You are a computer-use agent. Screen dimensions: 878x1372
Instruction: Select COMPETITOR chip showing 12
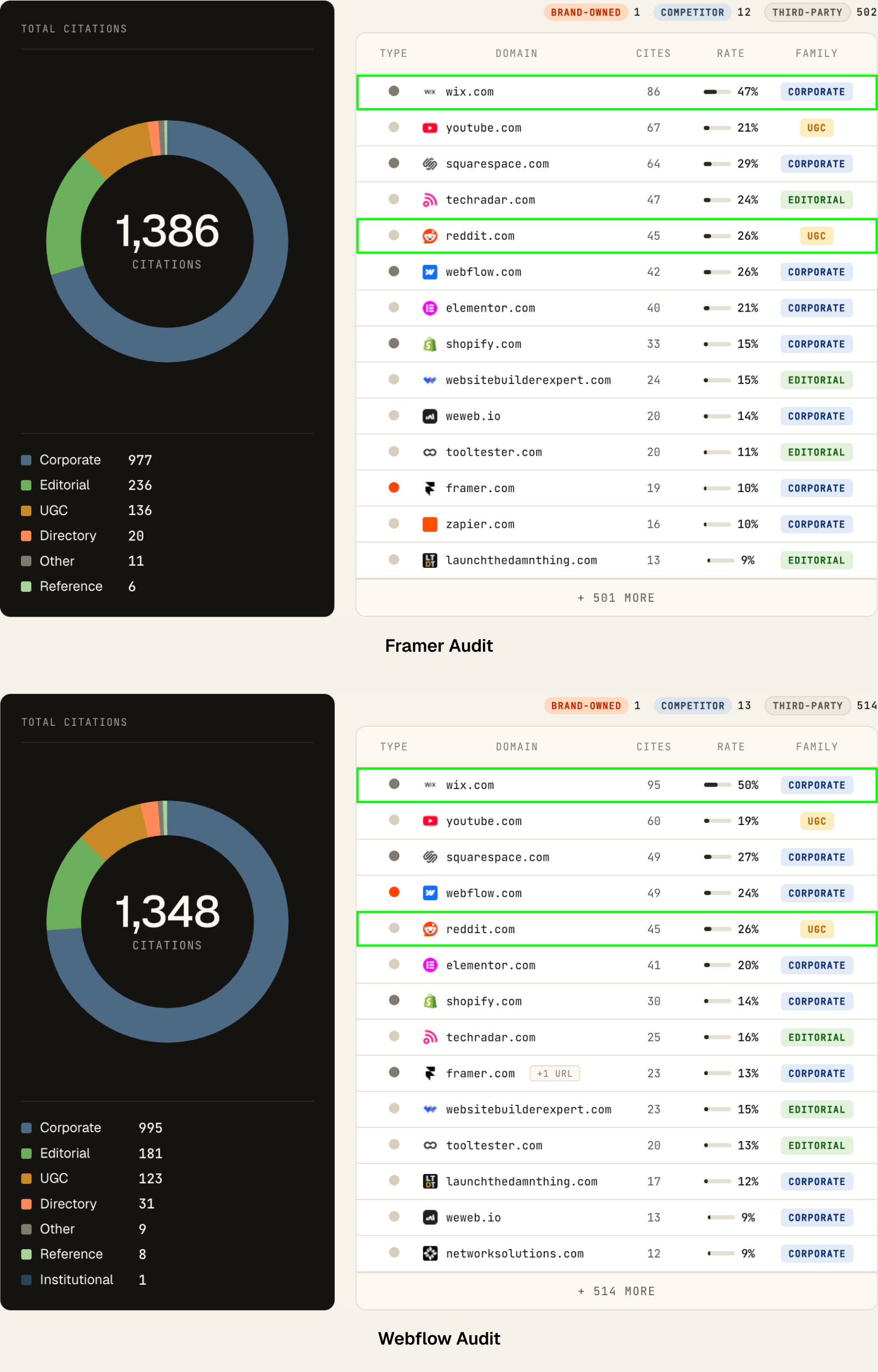[692, 13]
